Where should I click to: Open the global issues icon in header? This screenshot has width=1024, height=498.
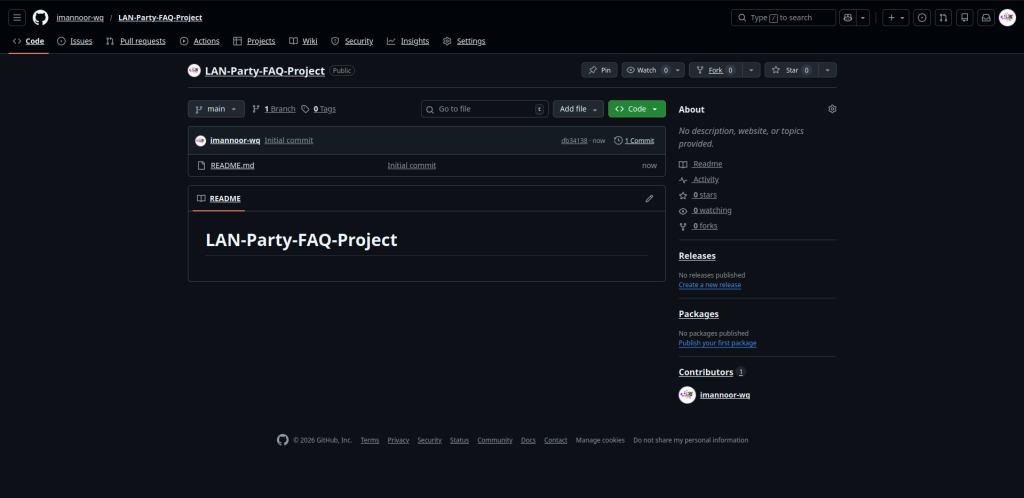click(x=921, y=17)
